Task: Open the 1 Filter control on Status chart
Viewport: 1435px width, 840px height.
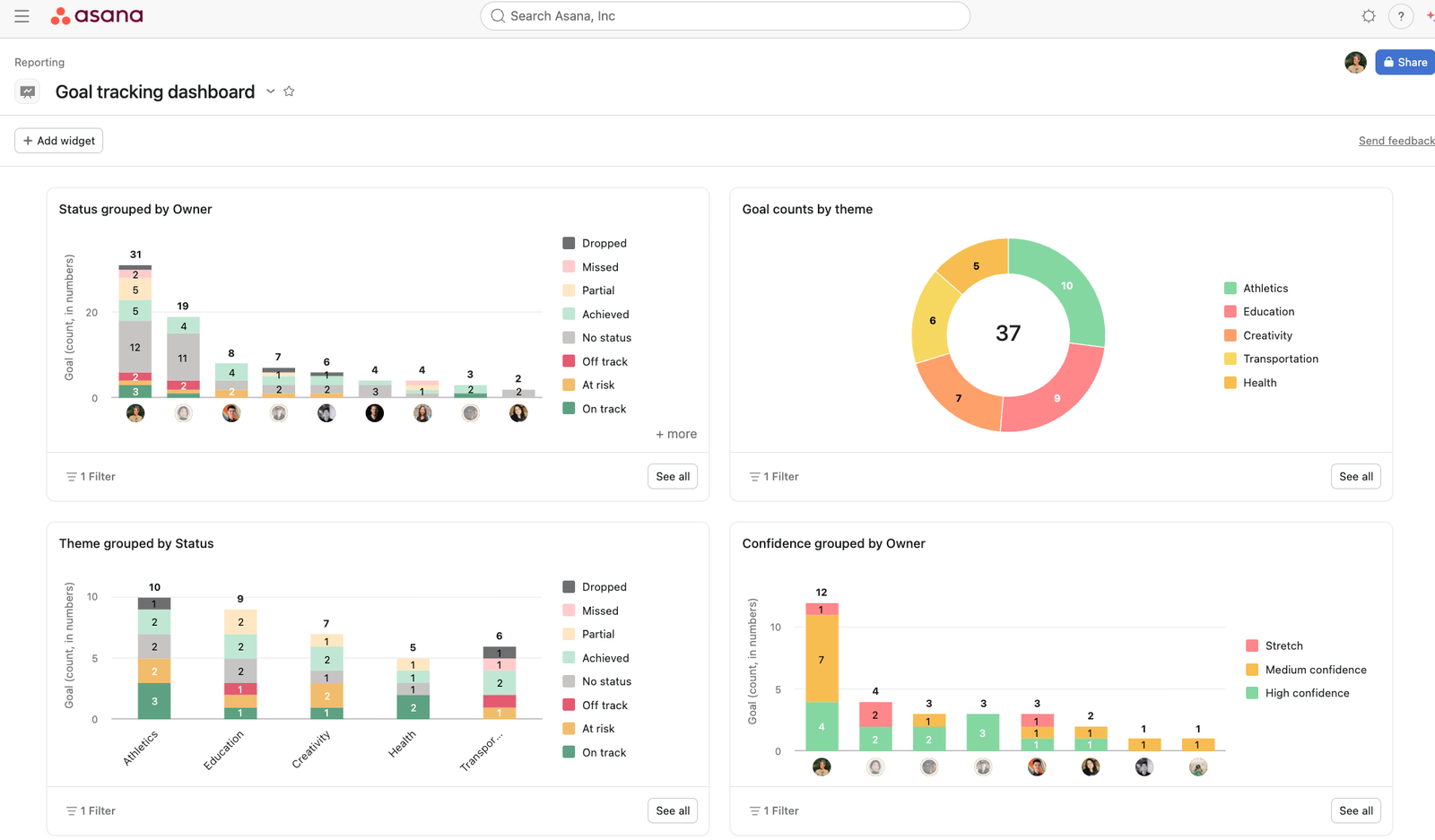Action: (90, 476)
